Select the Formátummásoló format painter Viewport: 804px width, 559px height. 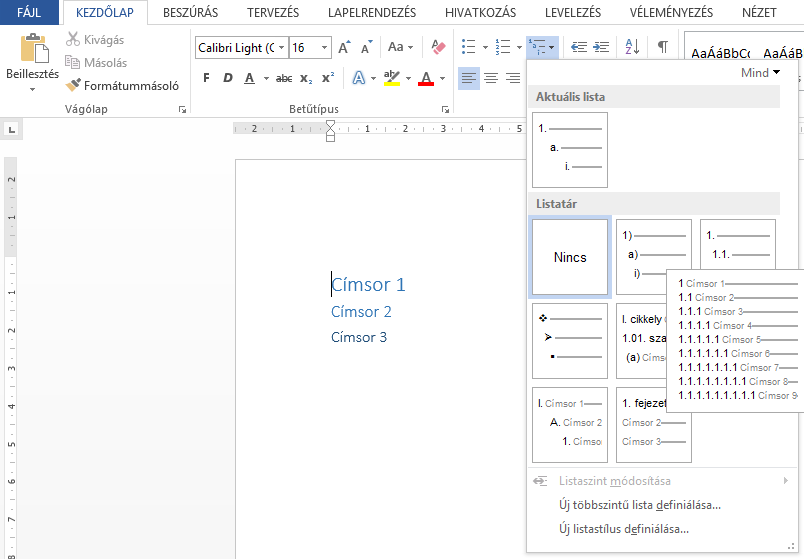pyautogui.click(x=122, y=85)
